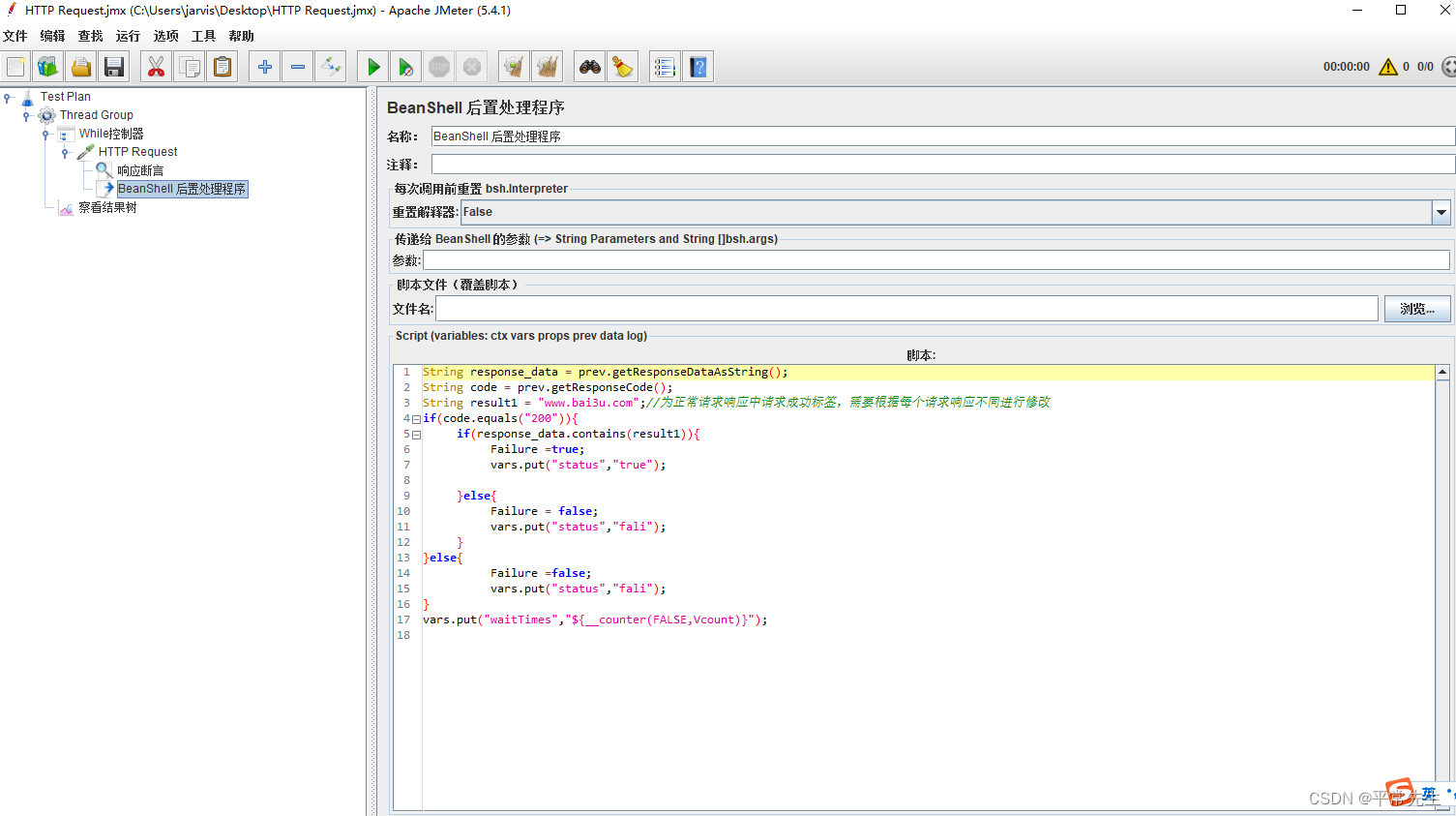Open an existing test plan file

point(81,66)
